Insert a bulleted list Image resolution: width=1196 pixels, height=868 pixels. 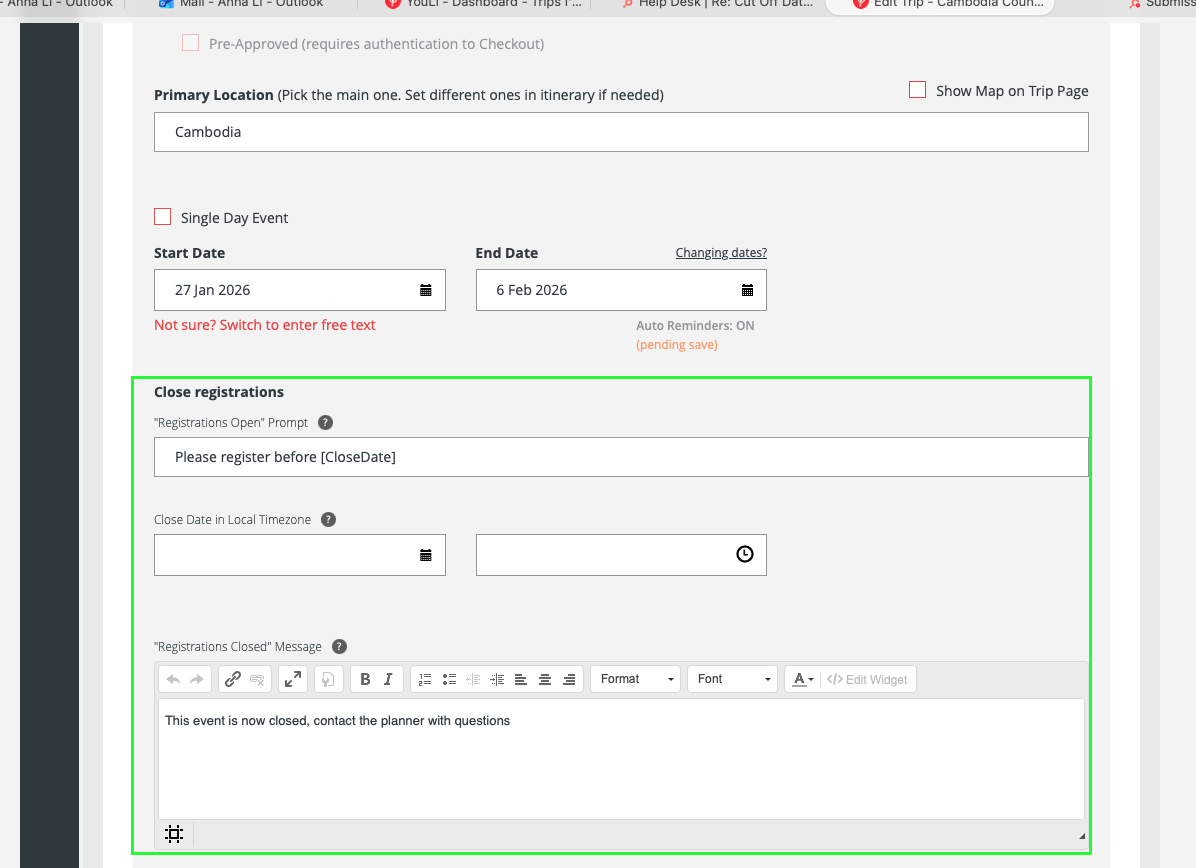pyautogui.click(x=449, y=679)
